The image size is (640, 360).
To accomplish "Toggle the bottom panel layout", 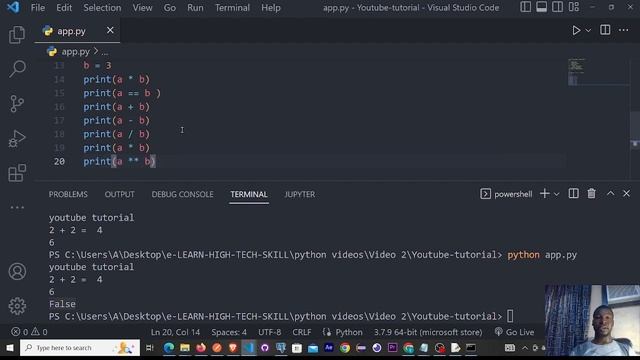I will coord(541,7).
